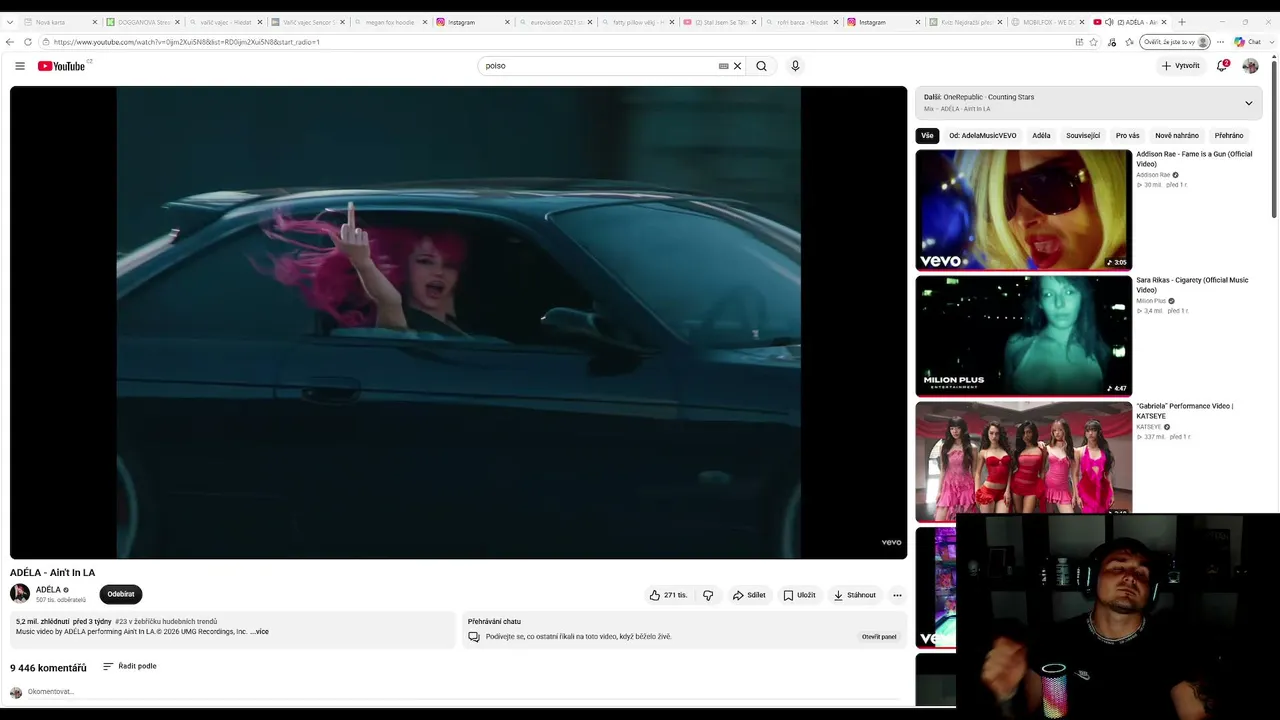
Task: Click the ADÉLA - Ain't In LA title
Action: [53, 573]
